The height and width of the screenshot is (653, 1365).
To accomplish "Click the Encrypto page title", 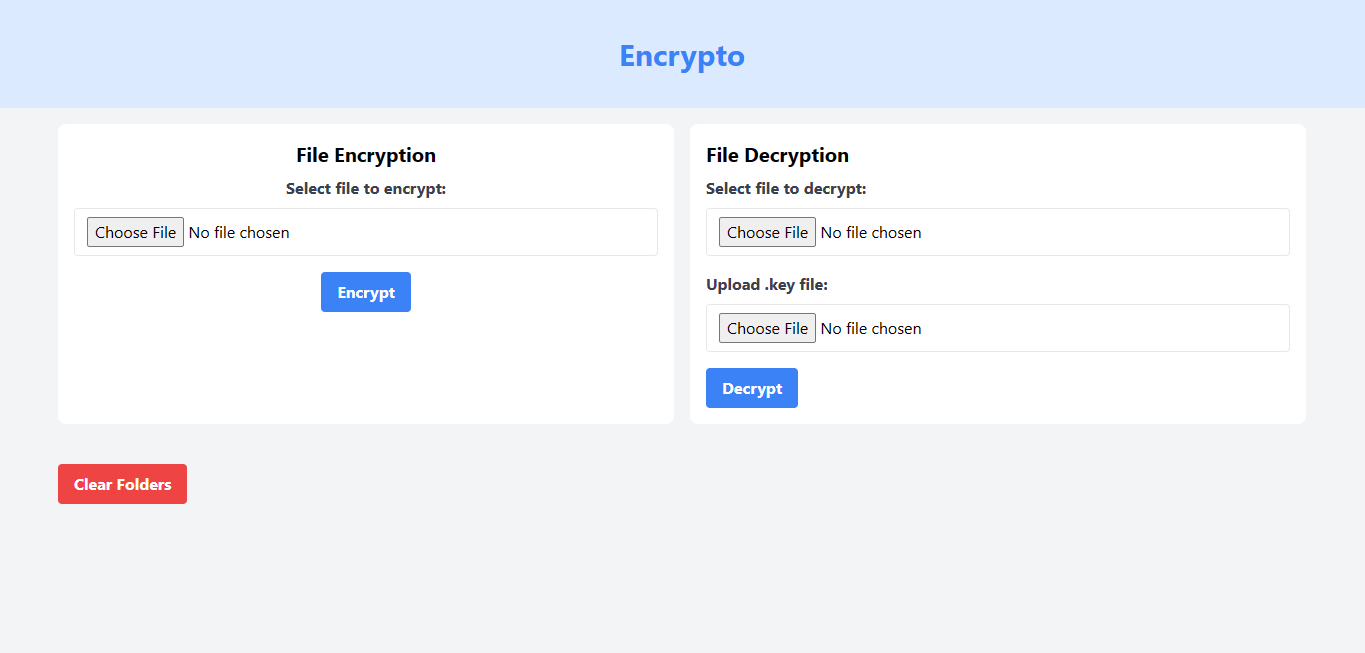I will coord(682,56).
